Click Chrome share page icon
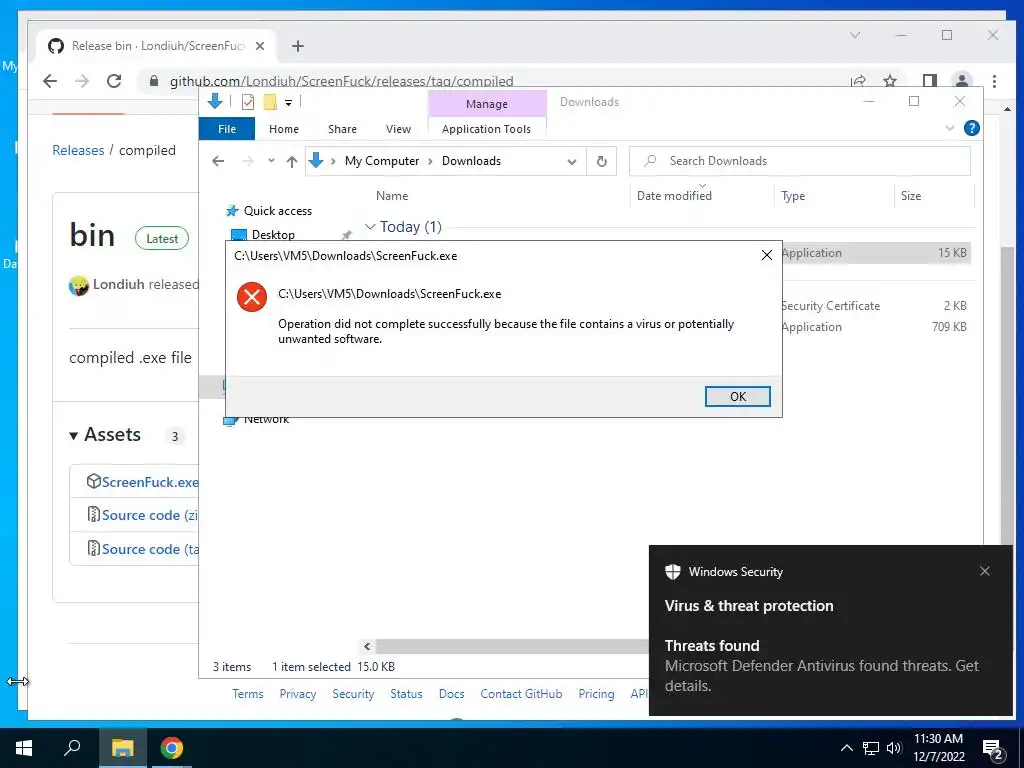Image resolution: width=1024 pixels, height=768 pixels. [x=858, y=81]
